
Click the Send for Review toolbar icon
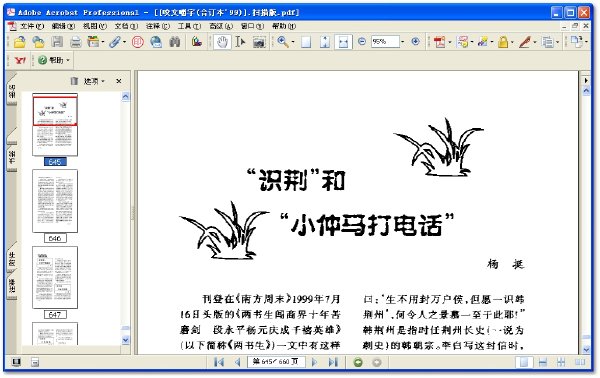(483, 42)
